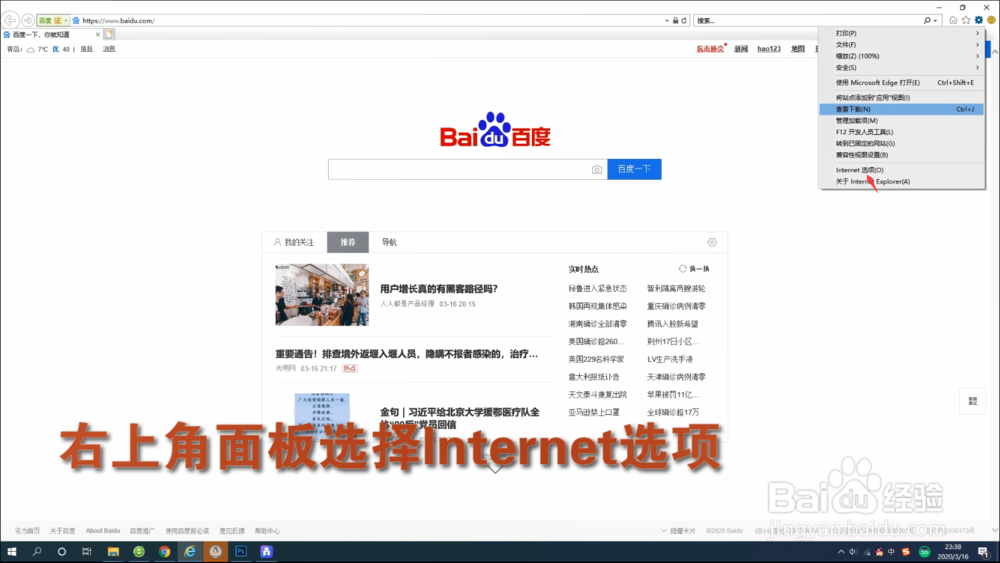Click the 设为首页 footer link
Image resolution: width=1000 pixels, height=563 pixels.
tap(27, 530)
